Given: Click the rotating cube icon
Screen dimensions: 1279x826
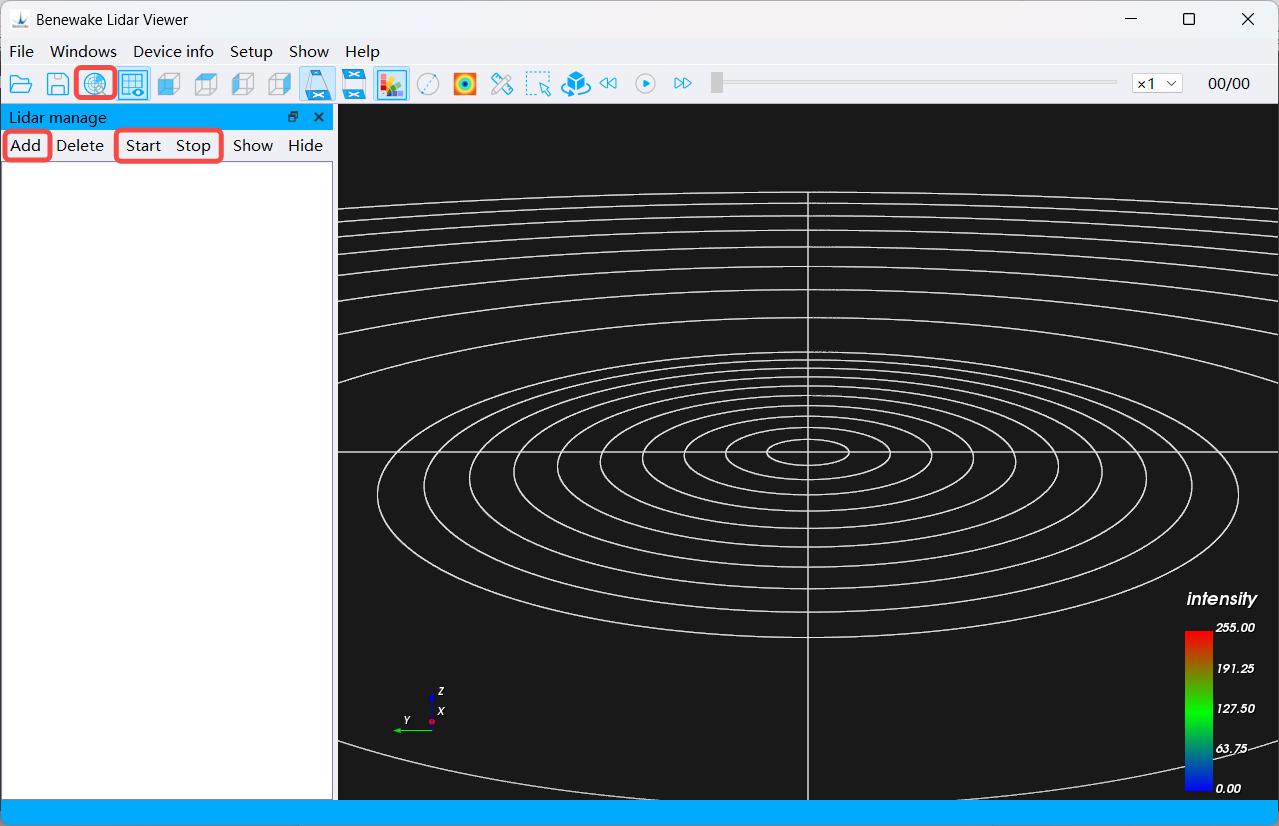Looking at the screenshot, I should click(x=575, y=84).
